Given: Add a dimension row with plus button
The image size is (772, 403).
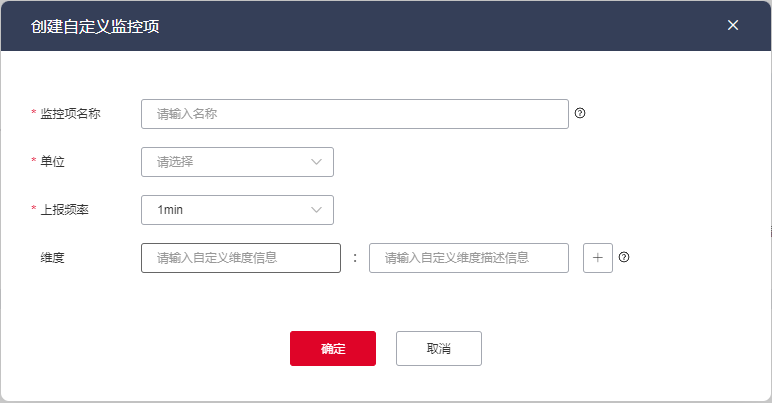Looking at the screenshot, I should [x=597, y=258].
